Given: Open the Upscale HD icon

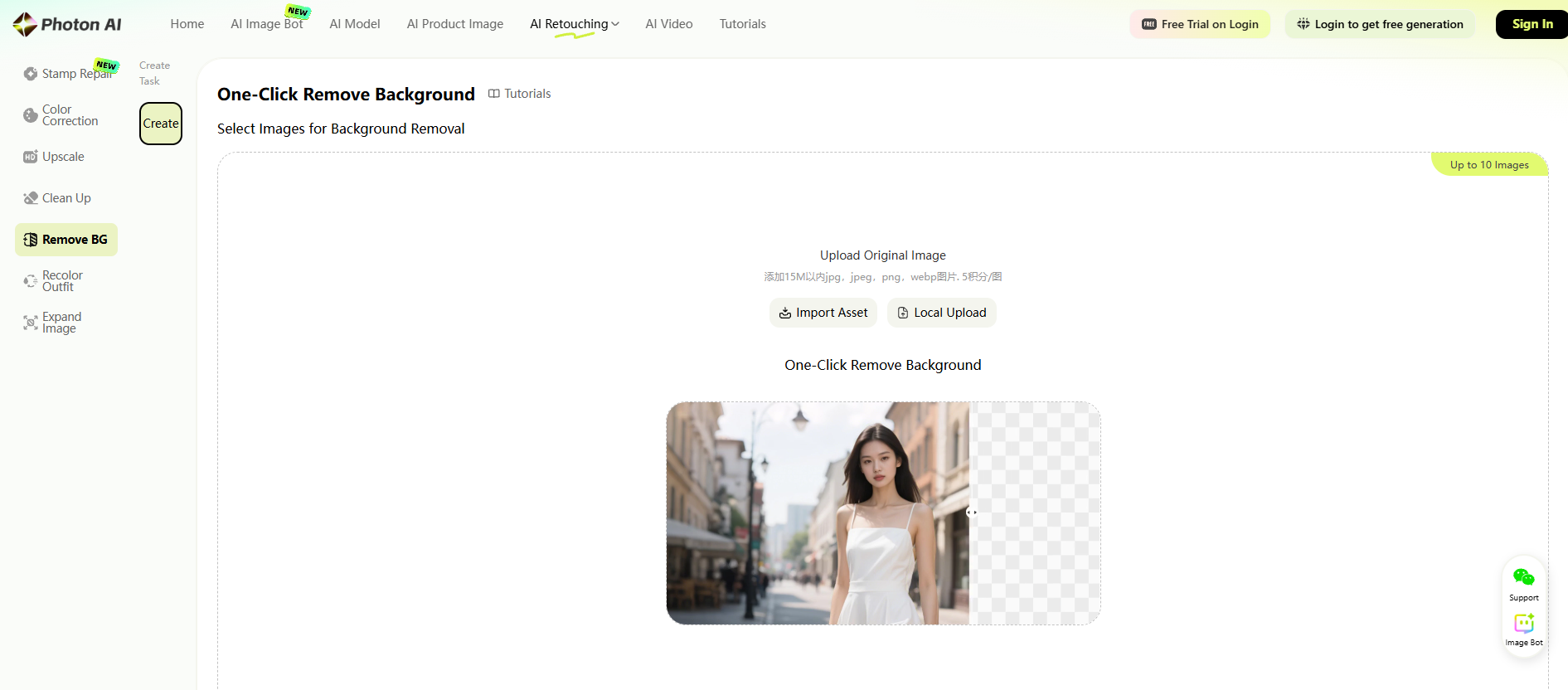Looking at the screenshot, I should point(31,157).
